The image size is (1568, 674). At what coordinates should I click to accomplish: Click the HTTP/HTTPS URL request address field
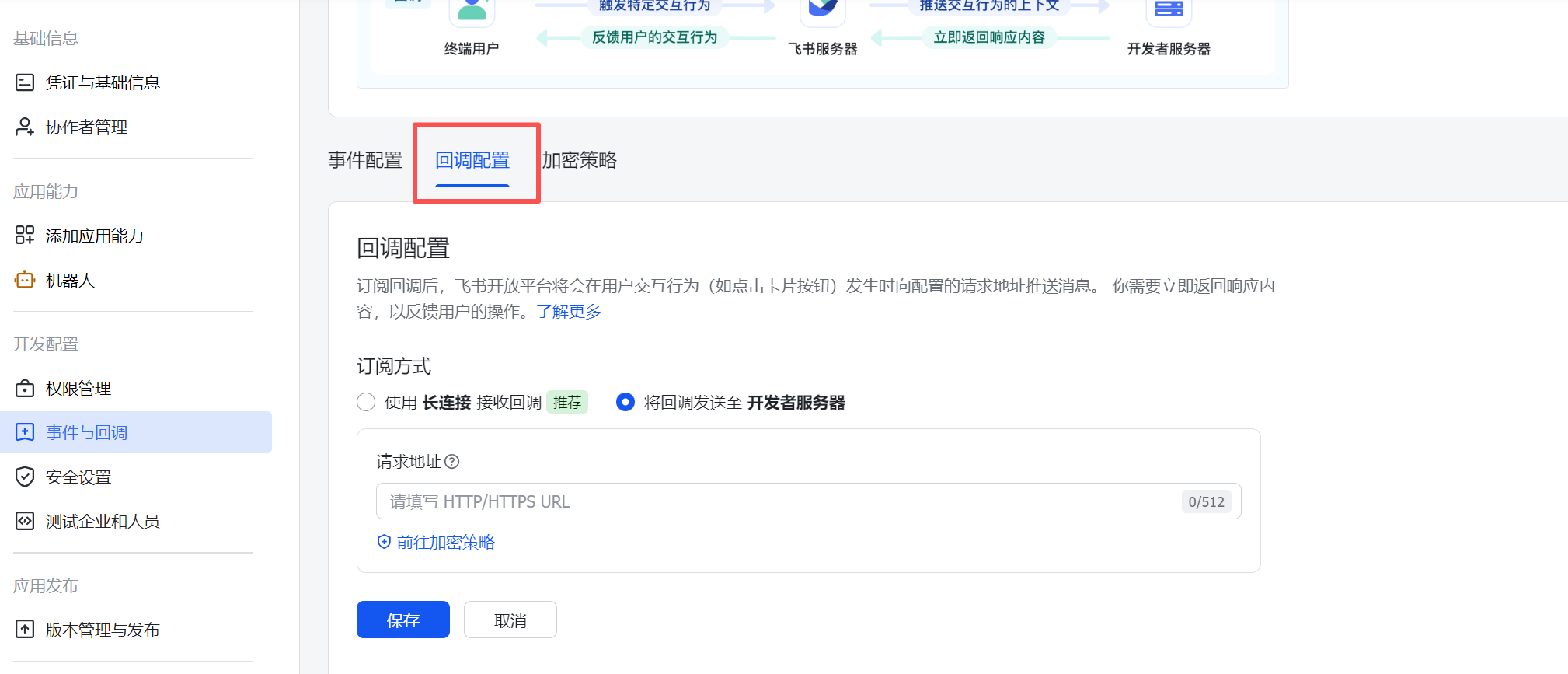click(x=777, y=501)
